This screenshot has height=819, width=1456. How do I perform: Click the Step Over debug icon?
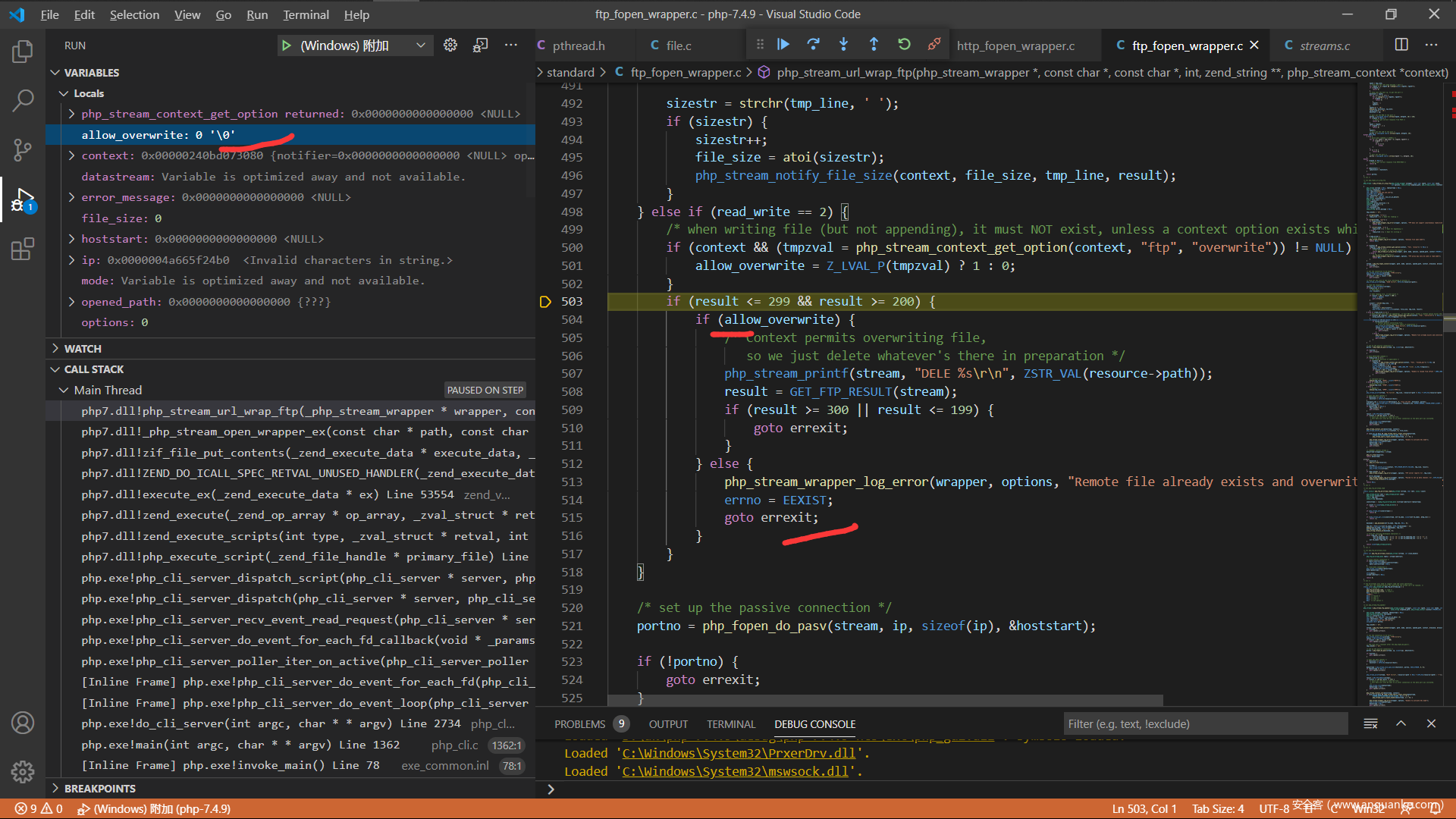point(813,45)
